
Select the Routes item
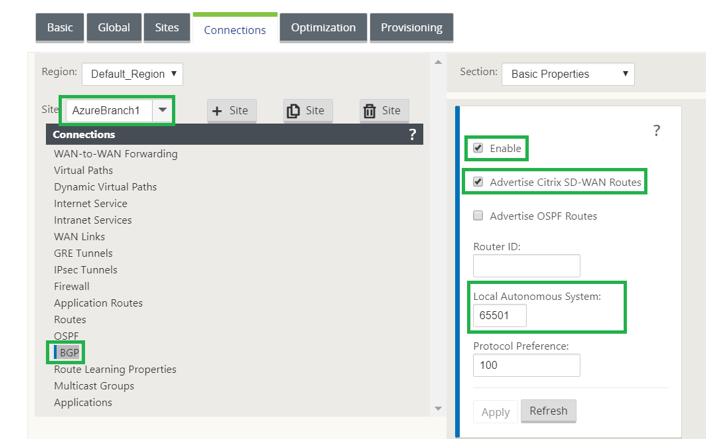[70, 320]
